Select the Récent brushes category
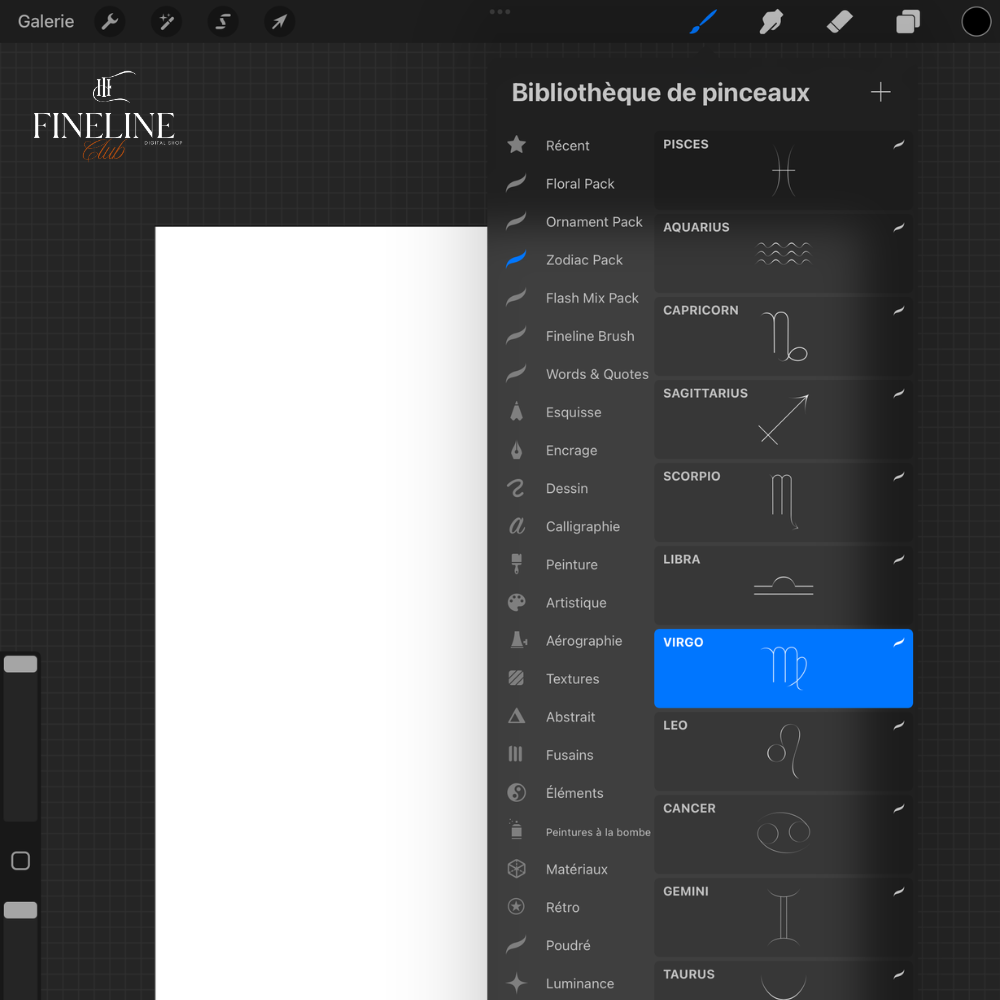1000x1000 pixels. (567, 146)
